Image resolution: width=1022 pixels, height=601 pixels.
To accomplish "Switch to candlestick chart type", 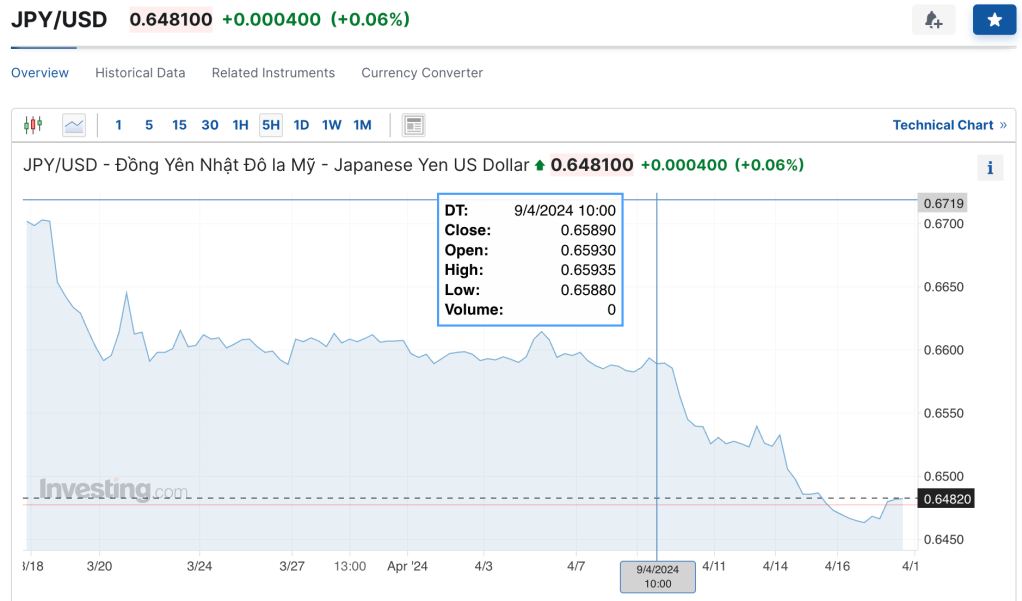I will (33, 125).
